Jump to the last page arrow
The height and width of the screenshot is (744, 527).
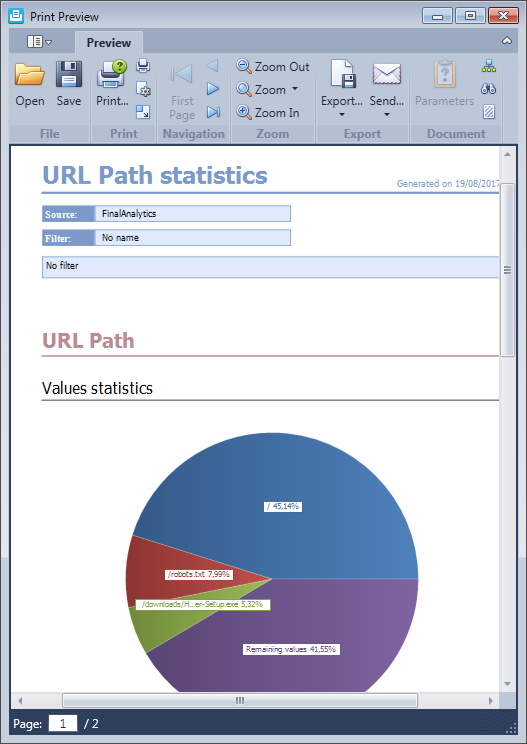point(213,112)
